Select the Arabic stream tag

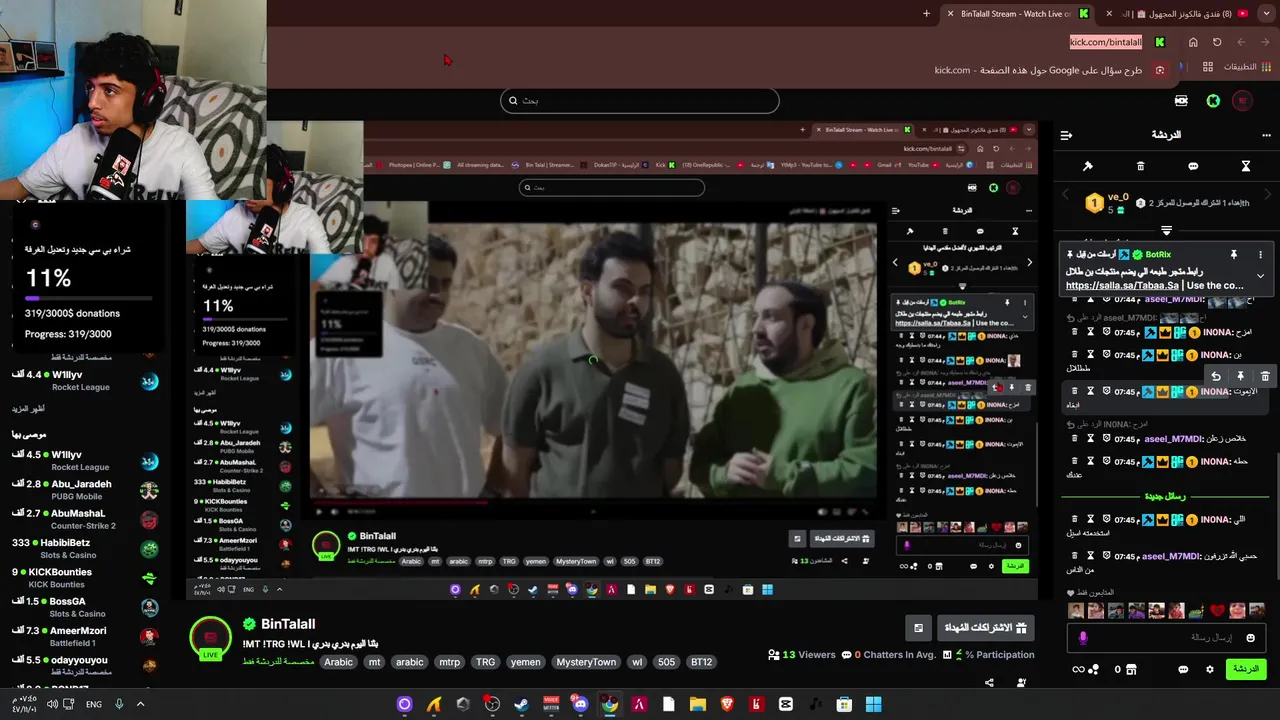click(x=338, y=662)
